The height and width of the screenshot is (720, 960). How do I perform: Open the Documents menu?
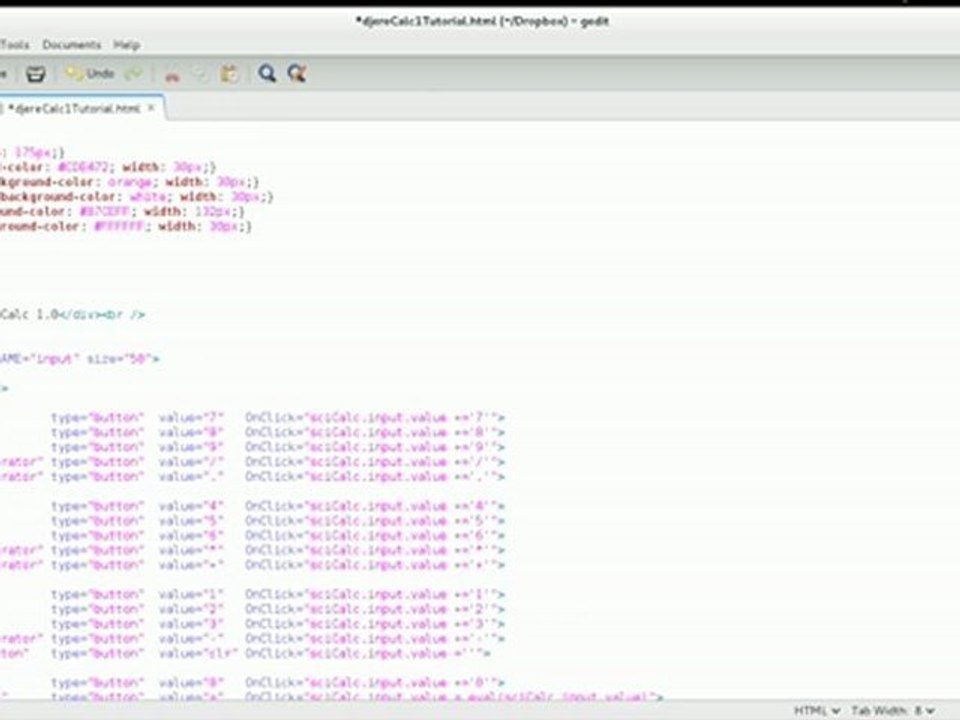[72, 45]
